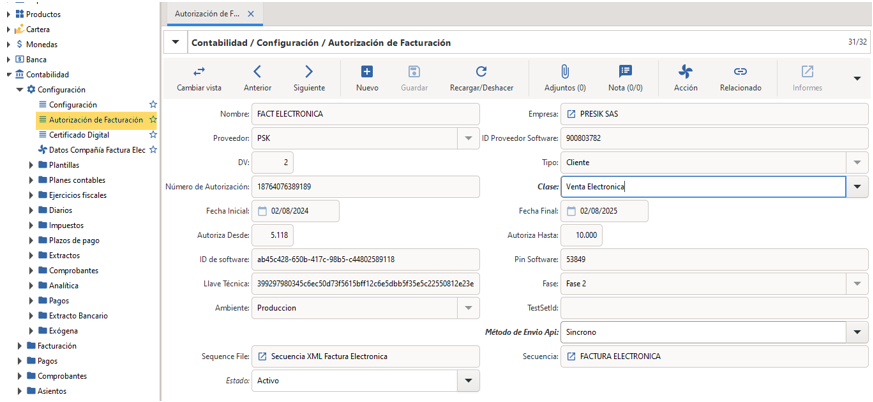Open the Fecha Final calendar picker
873x402 pixels.
(x=571, y=211)
